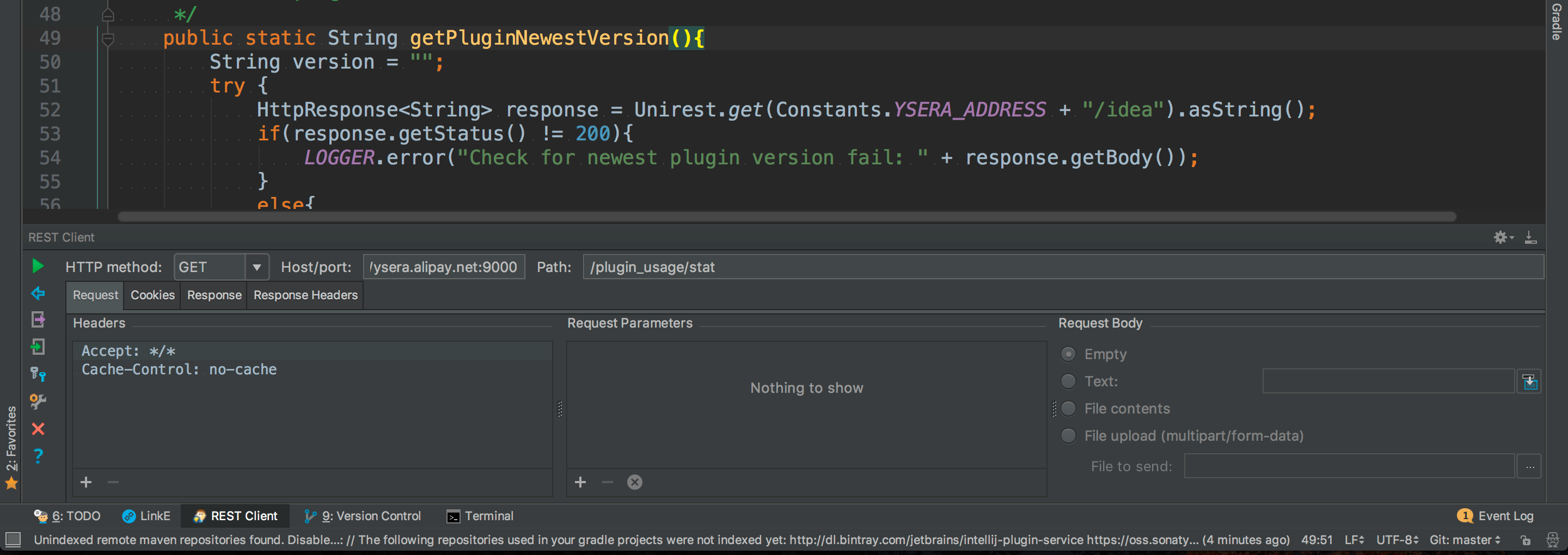
Task: Select the File contents radio button
Action: pyautogui.click(x=1068, y=408)
